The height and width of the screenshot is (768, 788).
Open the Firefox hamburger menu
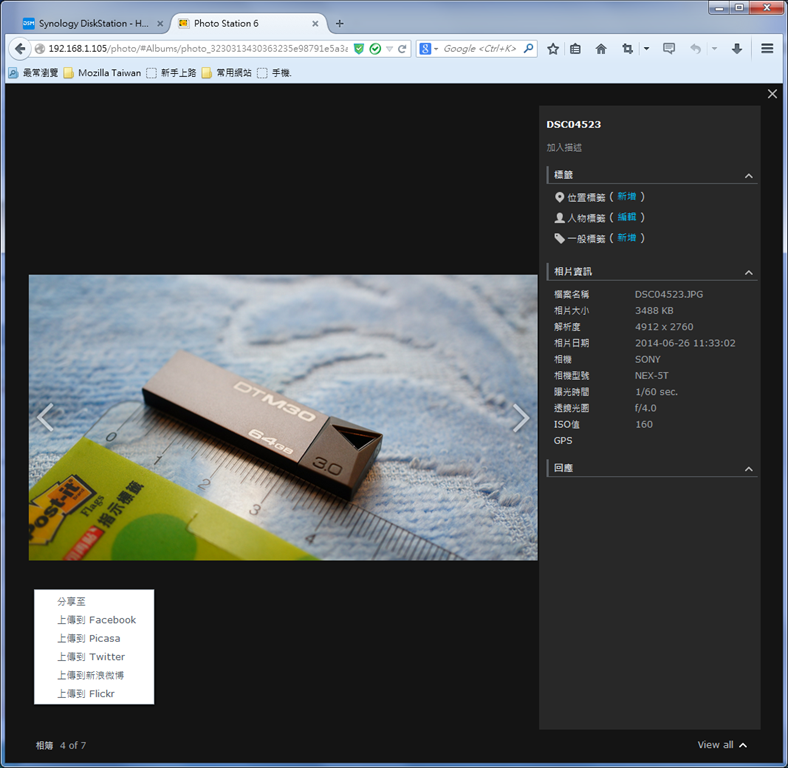click(x=767, y=49)
